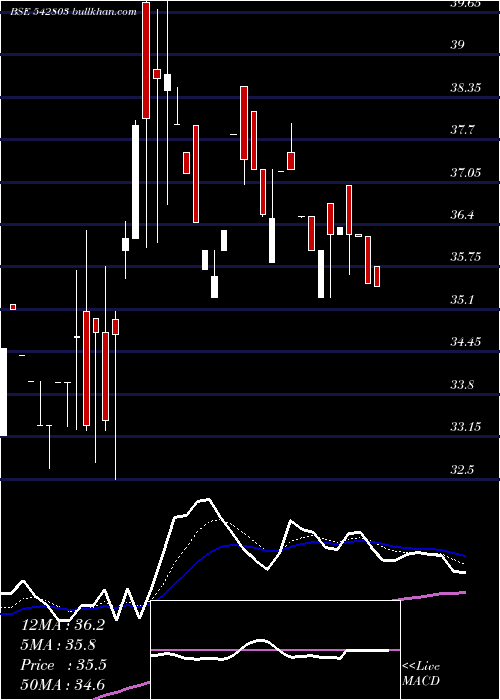Click the 34.45 price axis label
Screen dimensions: 500x700
466,342
